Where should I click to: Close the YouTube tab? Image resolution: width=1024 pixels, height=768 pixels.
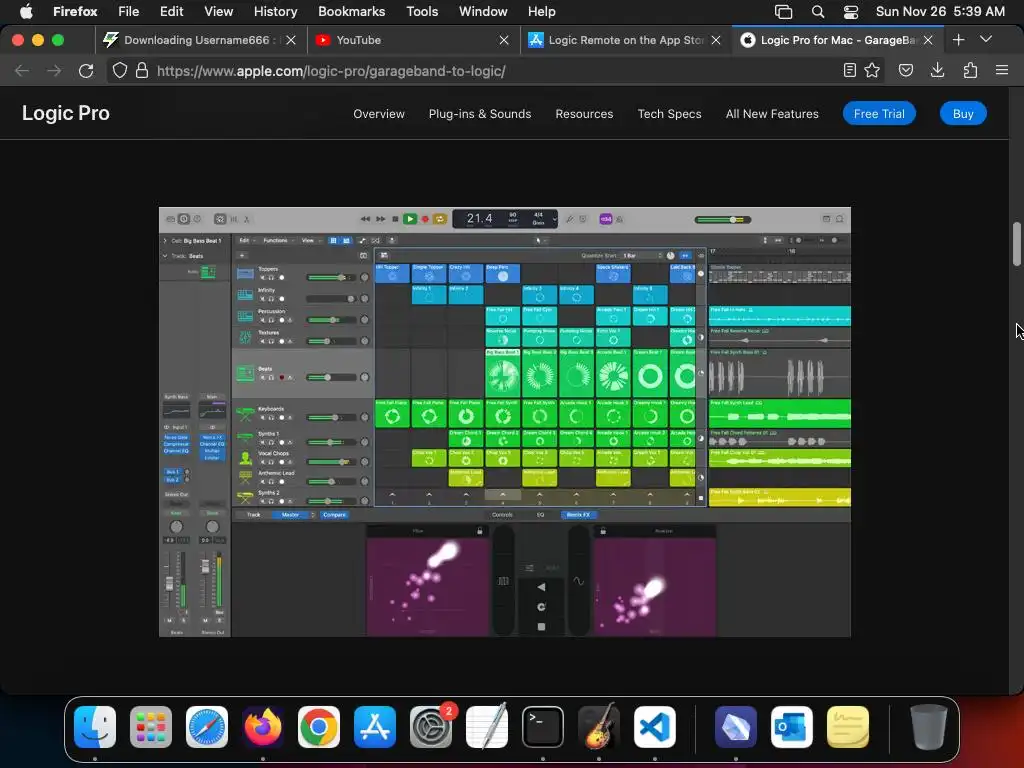[504, 40]
